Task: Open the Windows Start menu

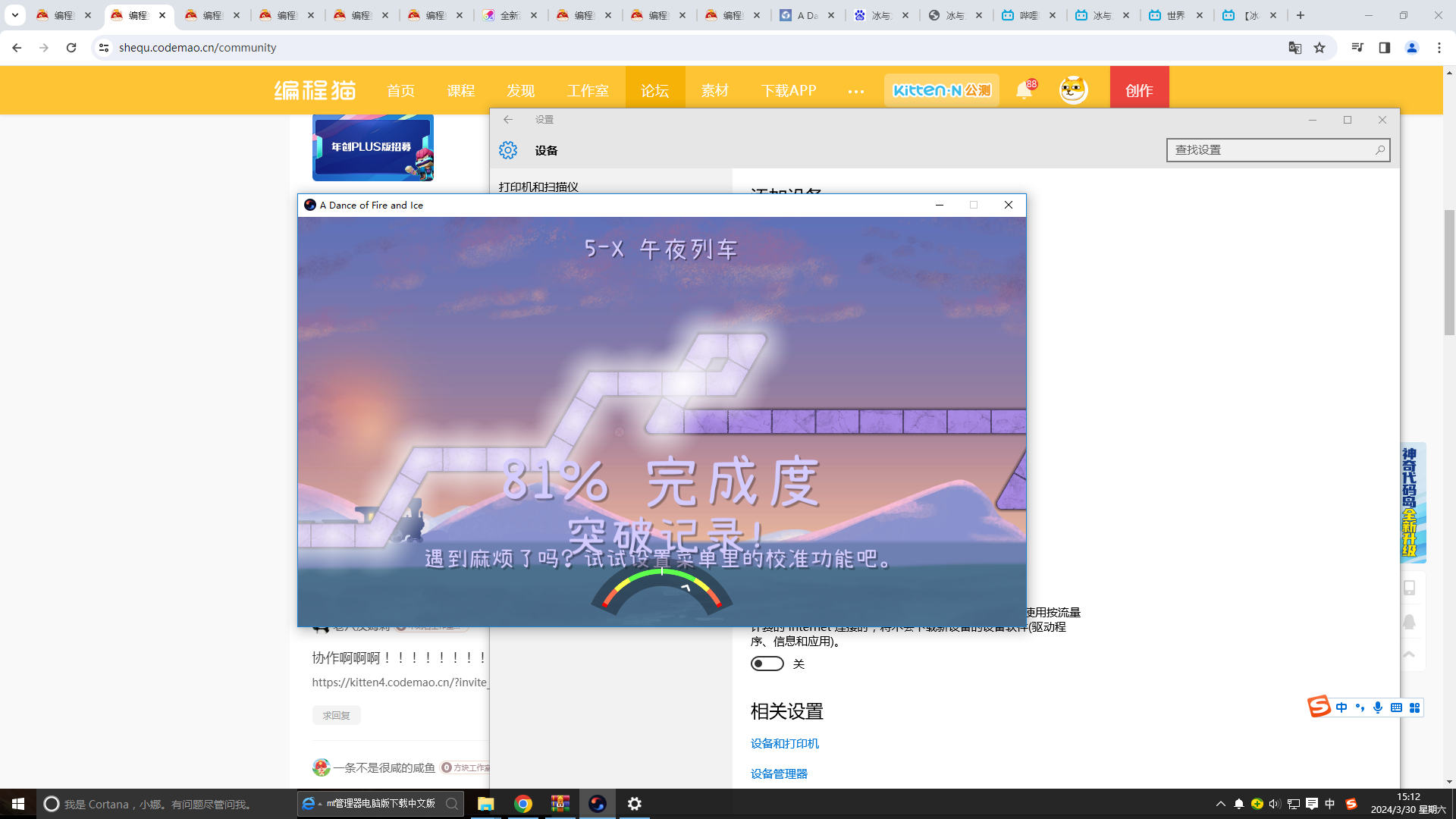Action: pyautogui.click(x=18, y=804)
